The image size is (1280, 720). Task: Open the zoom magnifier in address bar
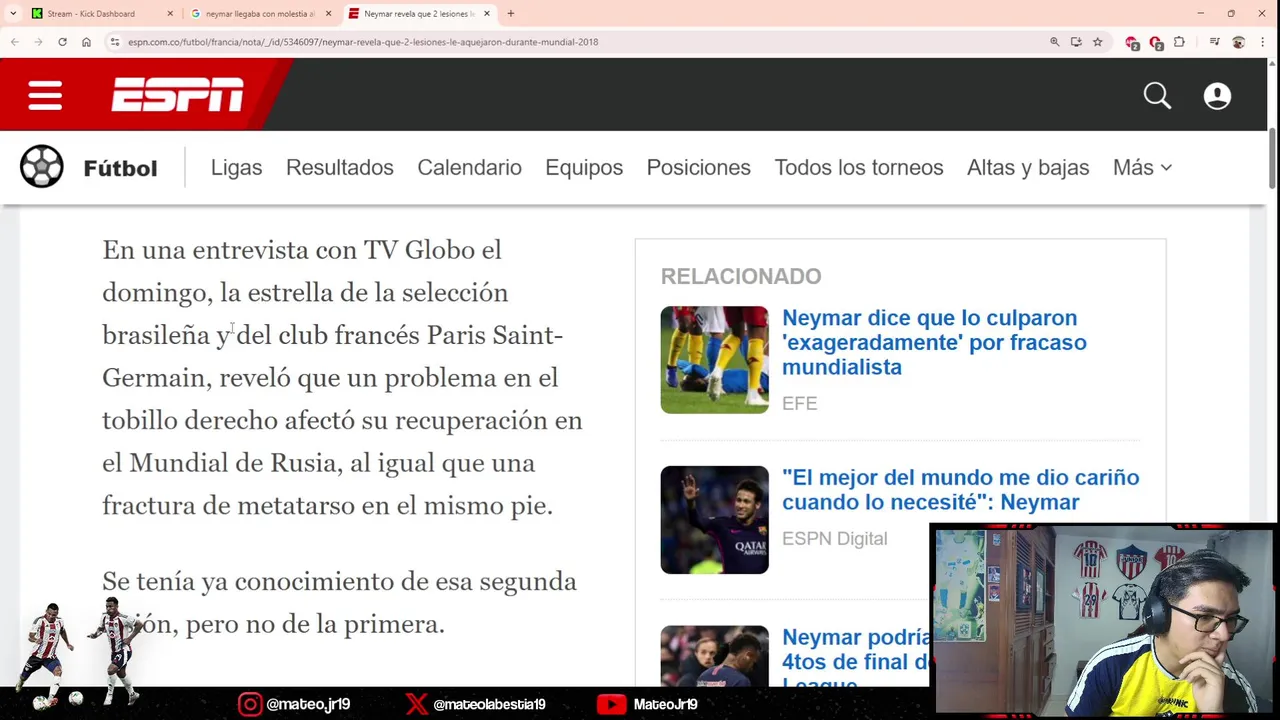1054,42
